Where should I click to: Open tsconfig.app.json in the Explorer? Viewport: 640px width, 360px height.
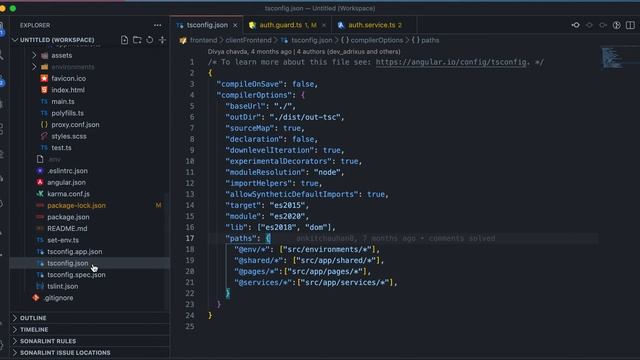coord(75,251)
